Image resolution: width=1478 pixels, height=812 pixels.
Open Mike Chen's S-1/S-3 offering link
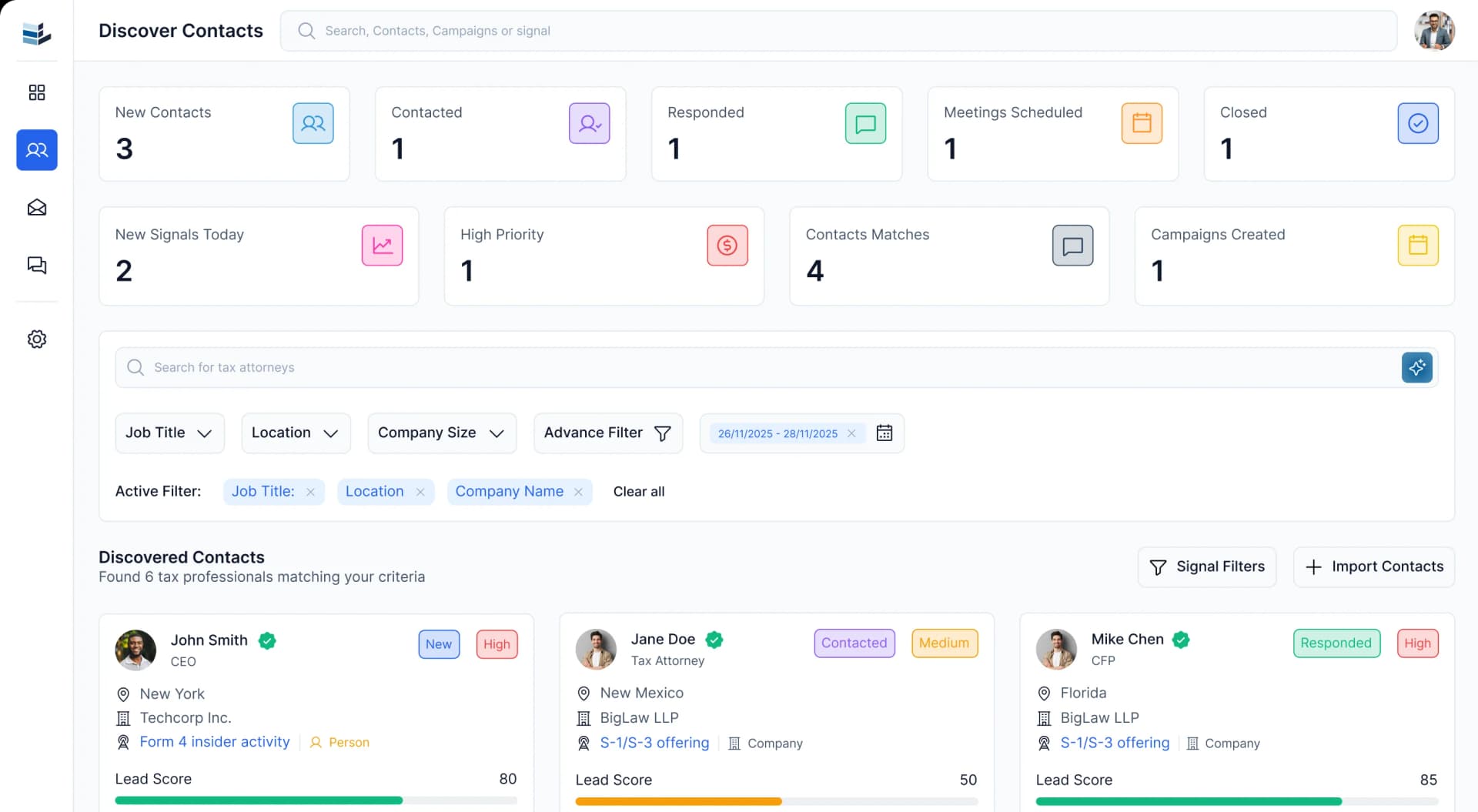pyautogui.click(x=1115, y=743)
